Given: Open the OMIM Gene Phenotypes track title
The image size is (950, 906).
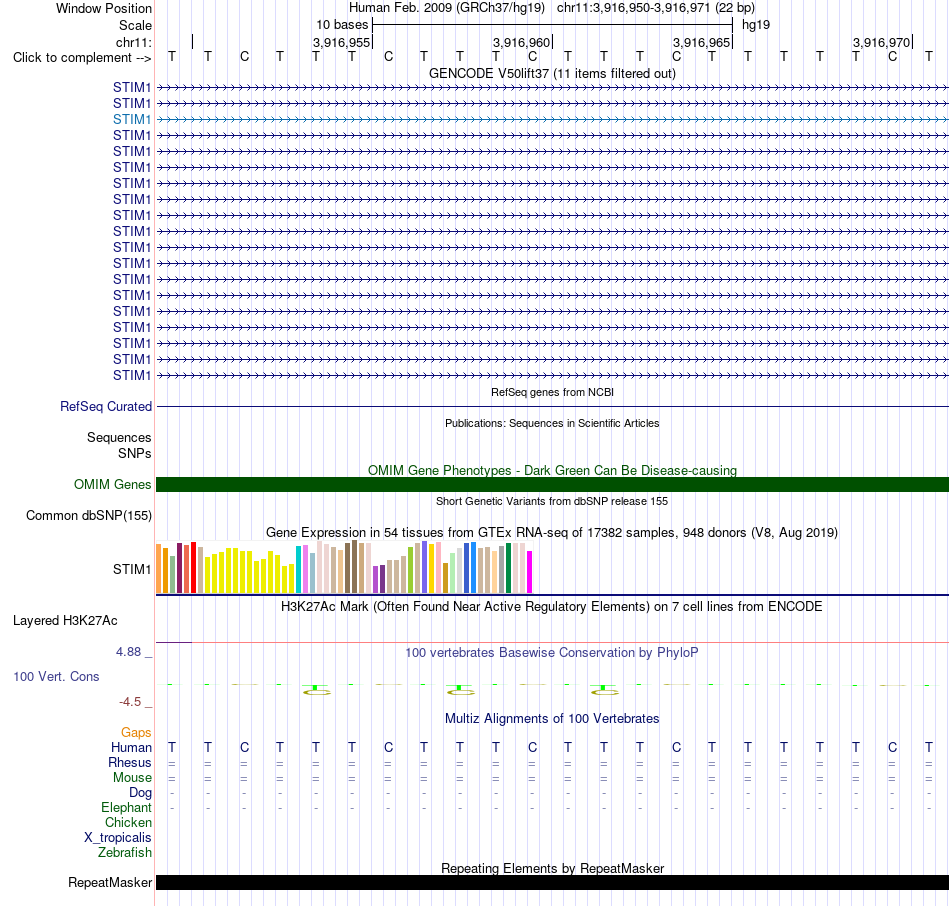Looking at the screenshot, I should (552, 470).
